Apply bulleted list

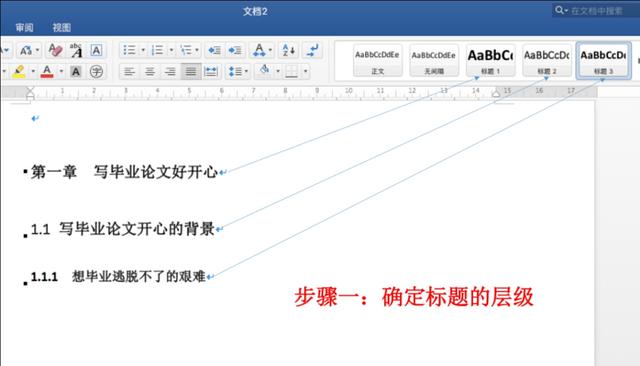click(129, 50)
